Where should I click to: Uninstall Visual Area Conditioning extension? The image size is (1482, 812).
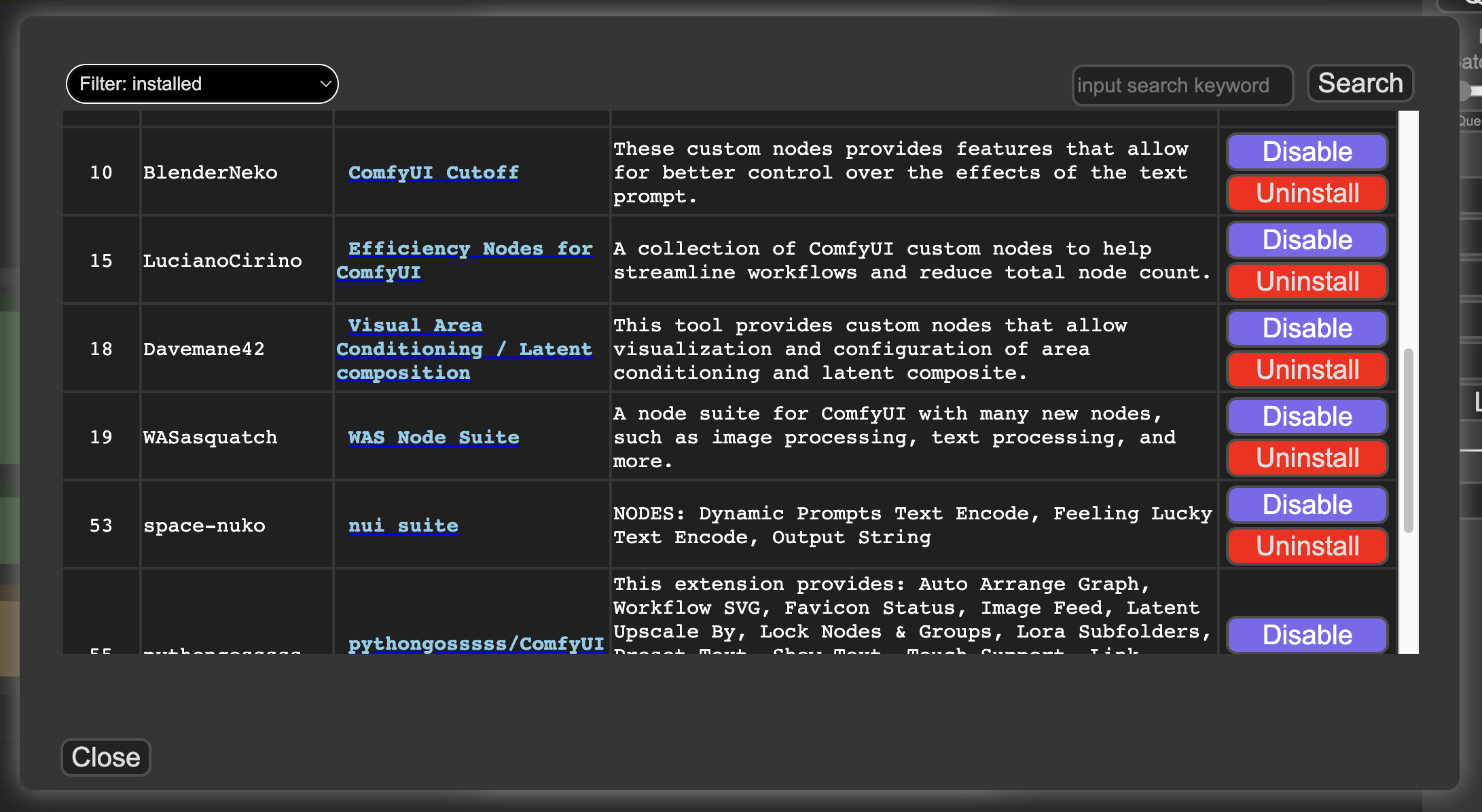pos(1307,370)
